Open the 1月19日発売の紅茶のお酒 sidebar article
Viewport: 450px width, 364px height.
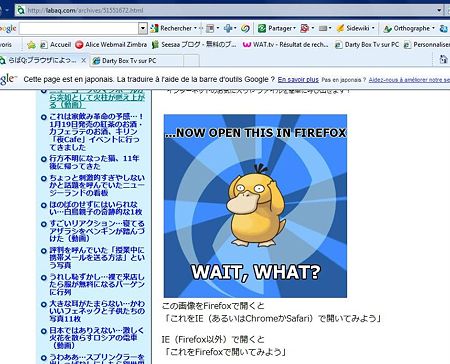97,132
